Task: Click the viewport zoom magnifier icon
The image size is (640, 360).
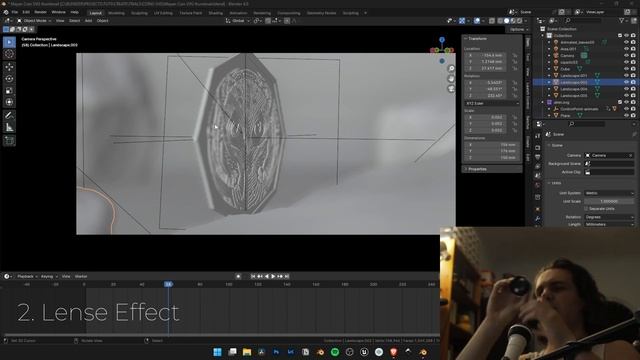Action: pyautogui.click(x=451, y=69)
